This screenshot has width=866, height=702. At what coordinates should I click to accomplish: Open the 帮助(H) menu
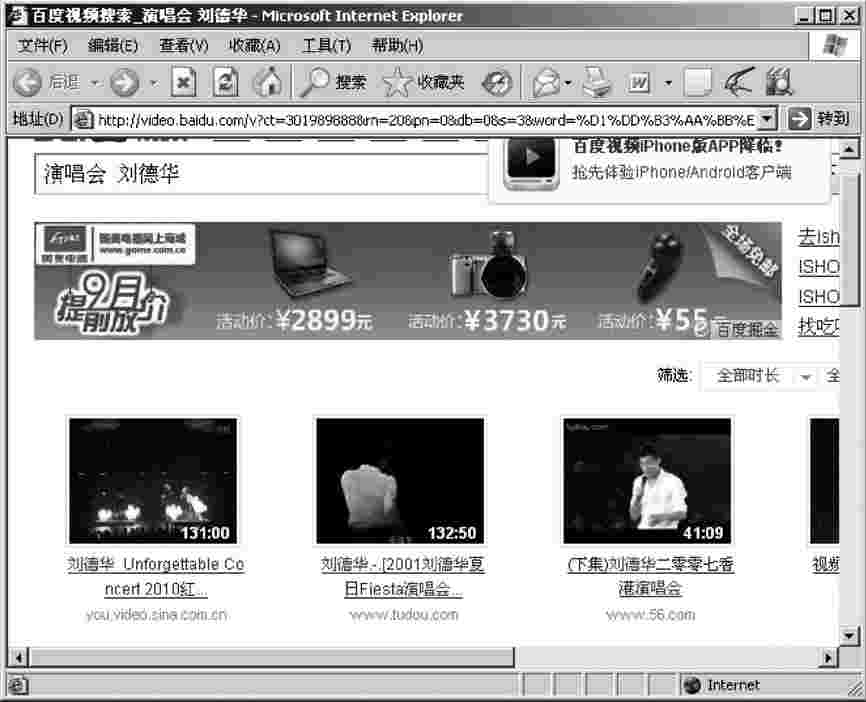point(397,45)
